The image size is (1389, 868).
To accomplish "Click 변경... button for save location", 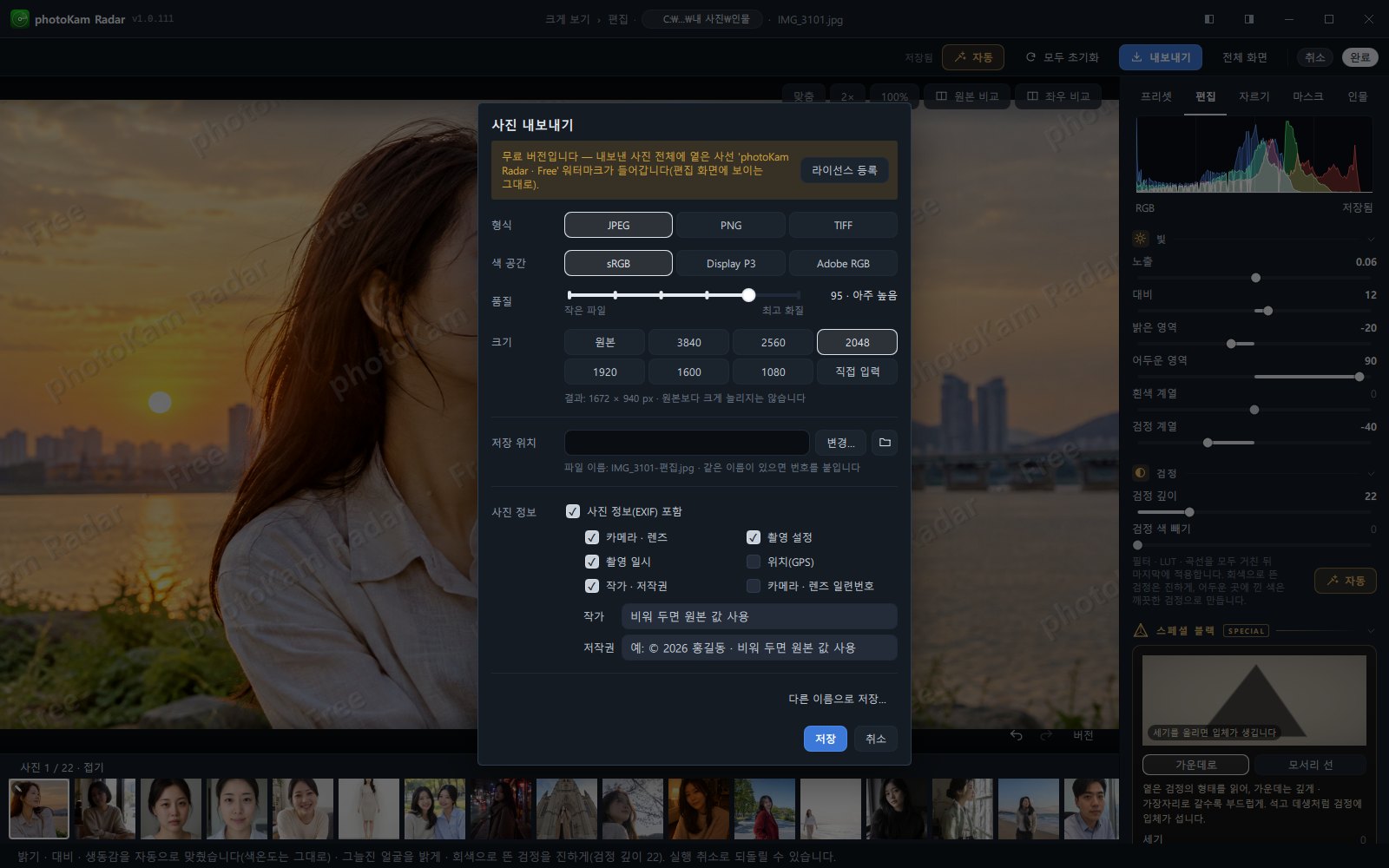I will click(840, 443).
